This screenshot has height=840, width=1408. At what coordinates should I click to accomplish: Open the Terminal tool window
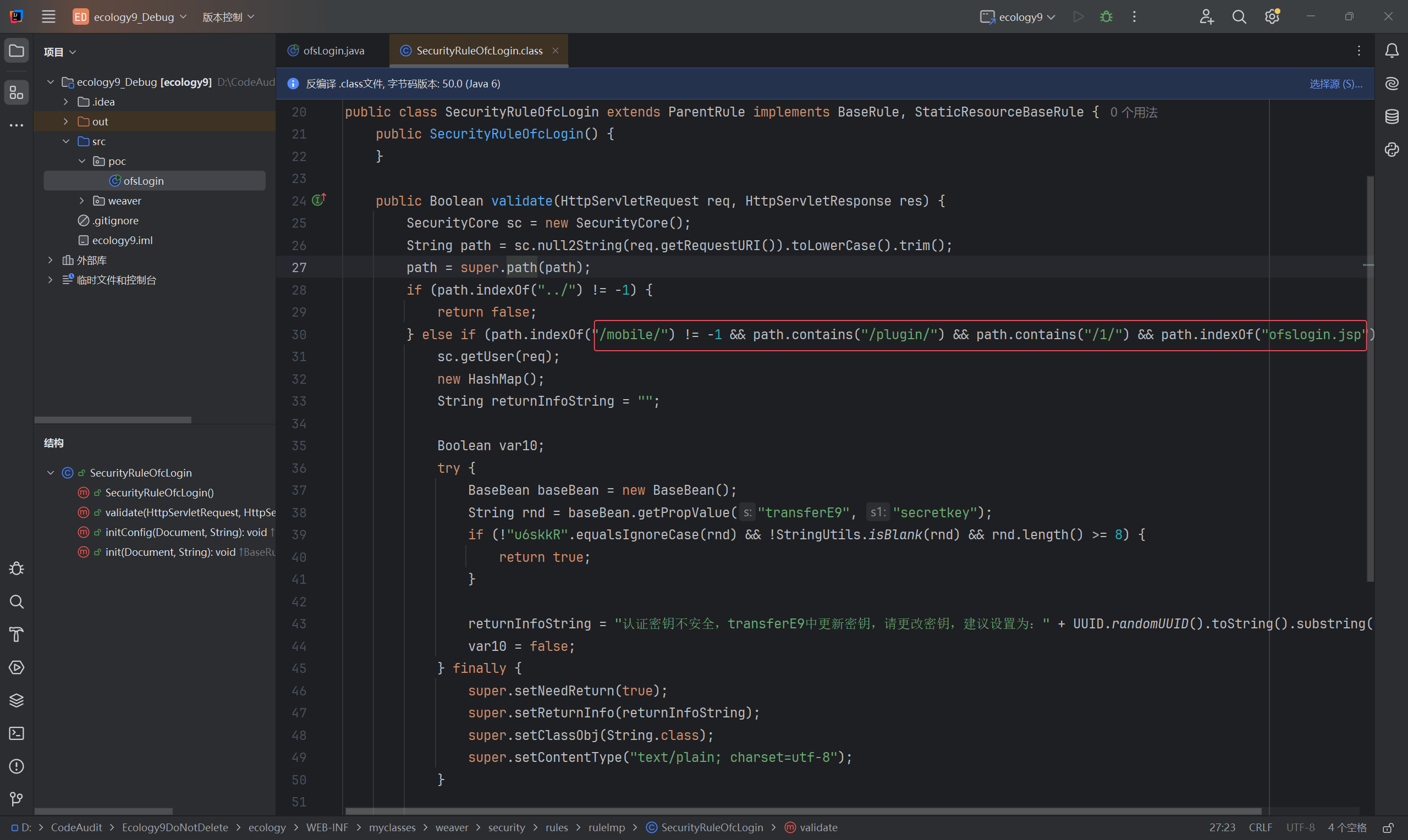pyautogui.click(x=16, y=733)
